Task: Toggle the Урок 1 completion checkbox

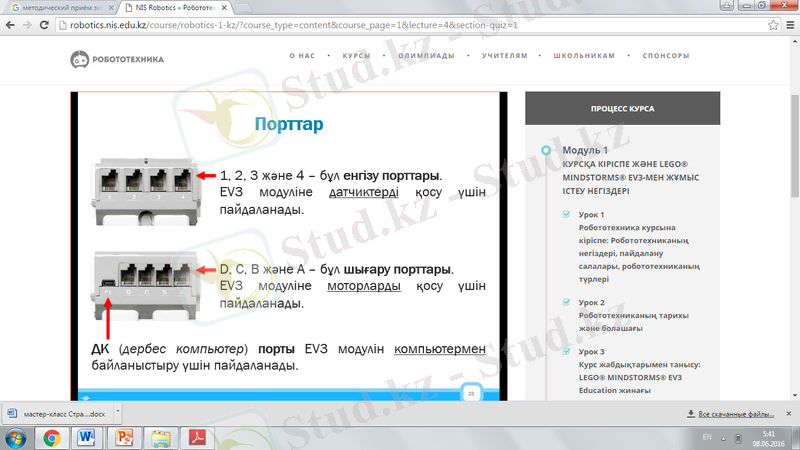Action: pyautogui.click(x=567, y=215)
